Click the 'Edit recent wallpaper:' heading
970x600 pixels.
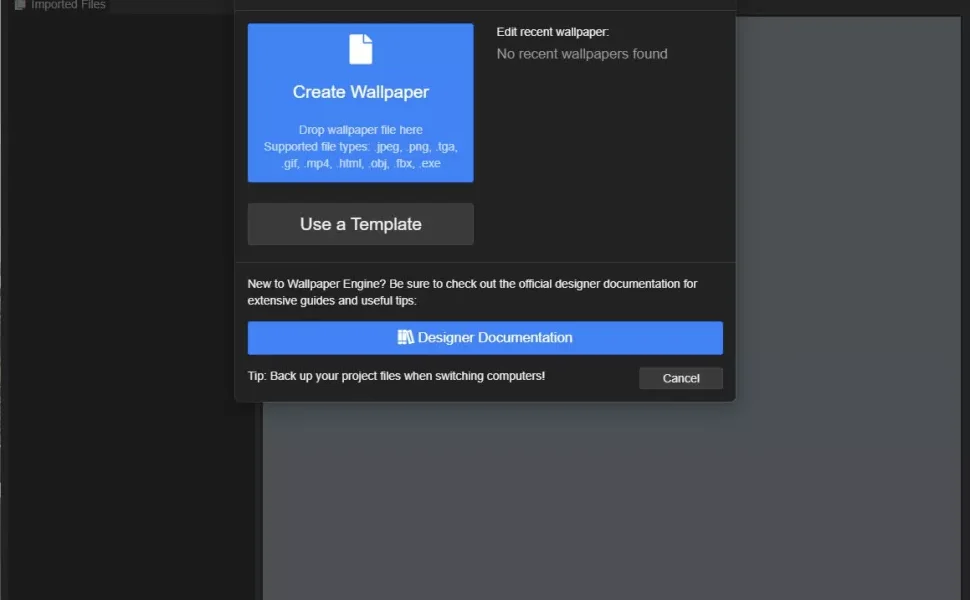tap(552, 32)
